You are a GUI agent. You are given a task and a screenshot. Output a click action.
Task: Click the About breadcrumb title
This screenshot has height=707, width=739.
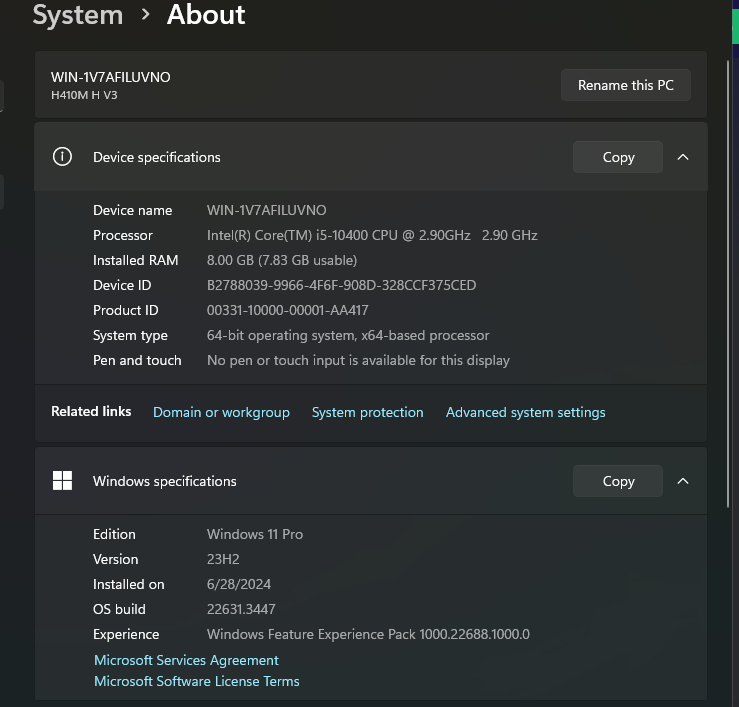(x=206, y=15)
